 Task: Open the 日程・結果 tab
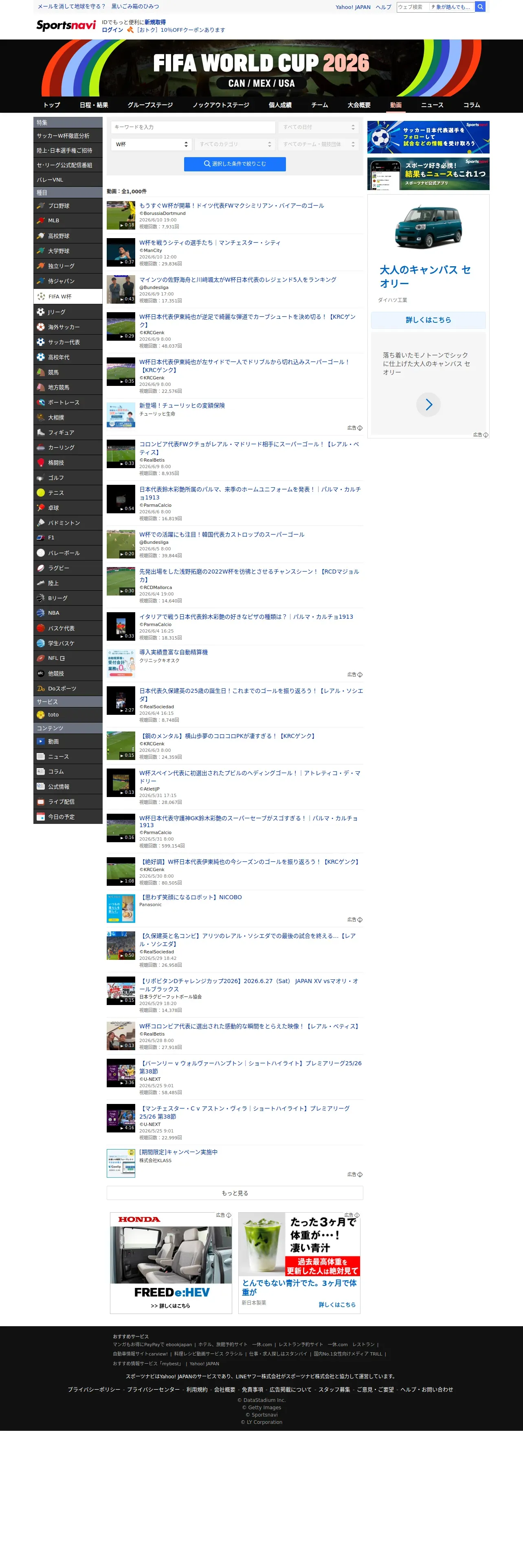pos(94,105)
